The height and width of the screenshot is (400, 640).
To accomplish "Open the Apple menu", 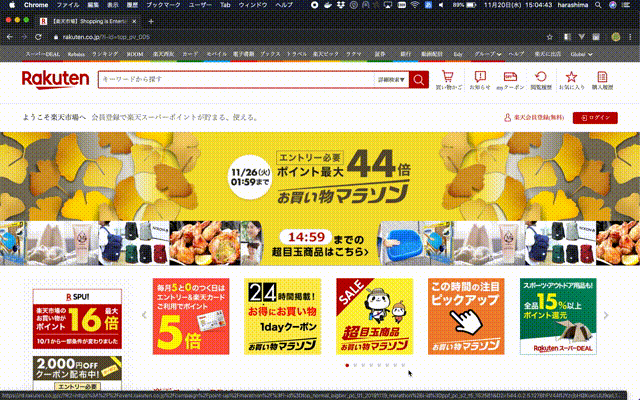I will pyautogui.click(x=12, y=5).
